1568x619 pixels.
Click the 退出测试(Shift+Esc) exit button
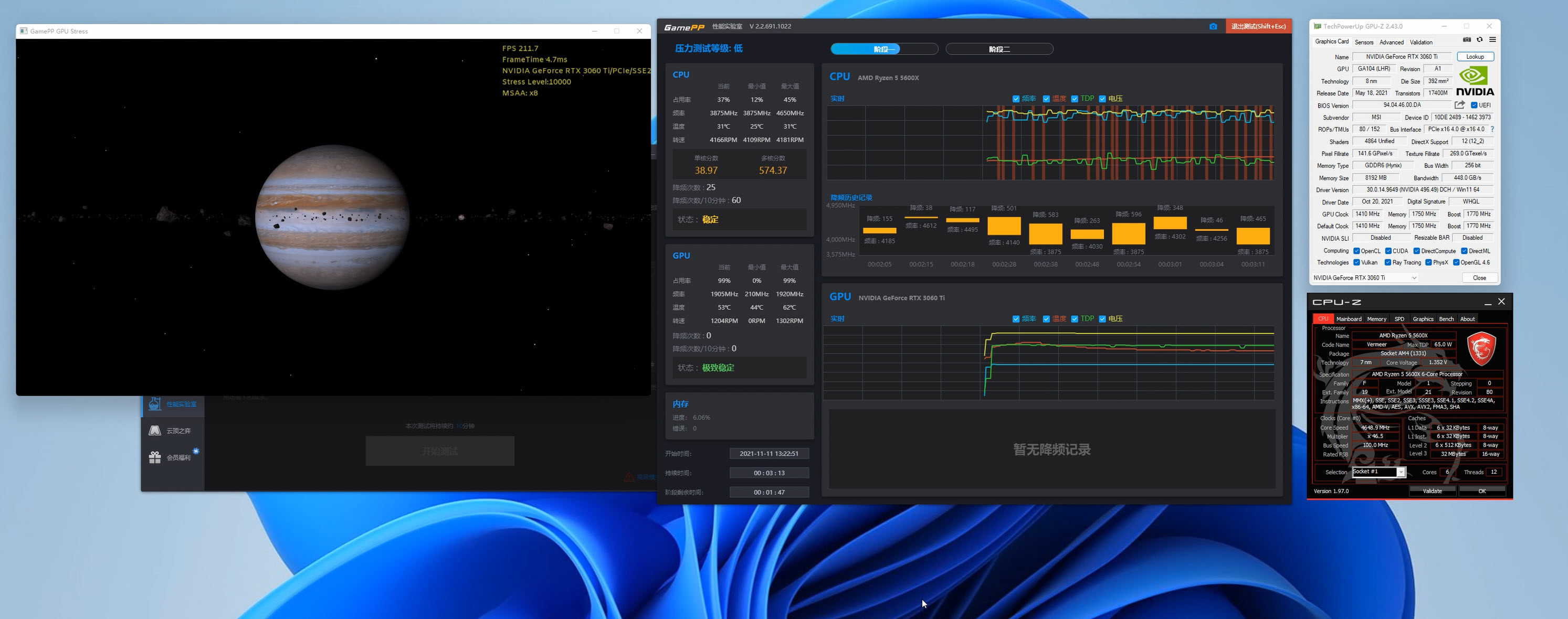coord(1258,26)
